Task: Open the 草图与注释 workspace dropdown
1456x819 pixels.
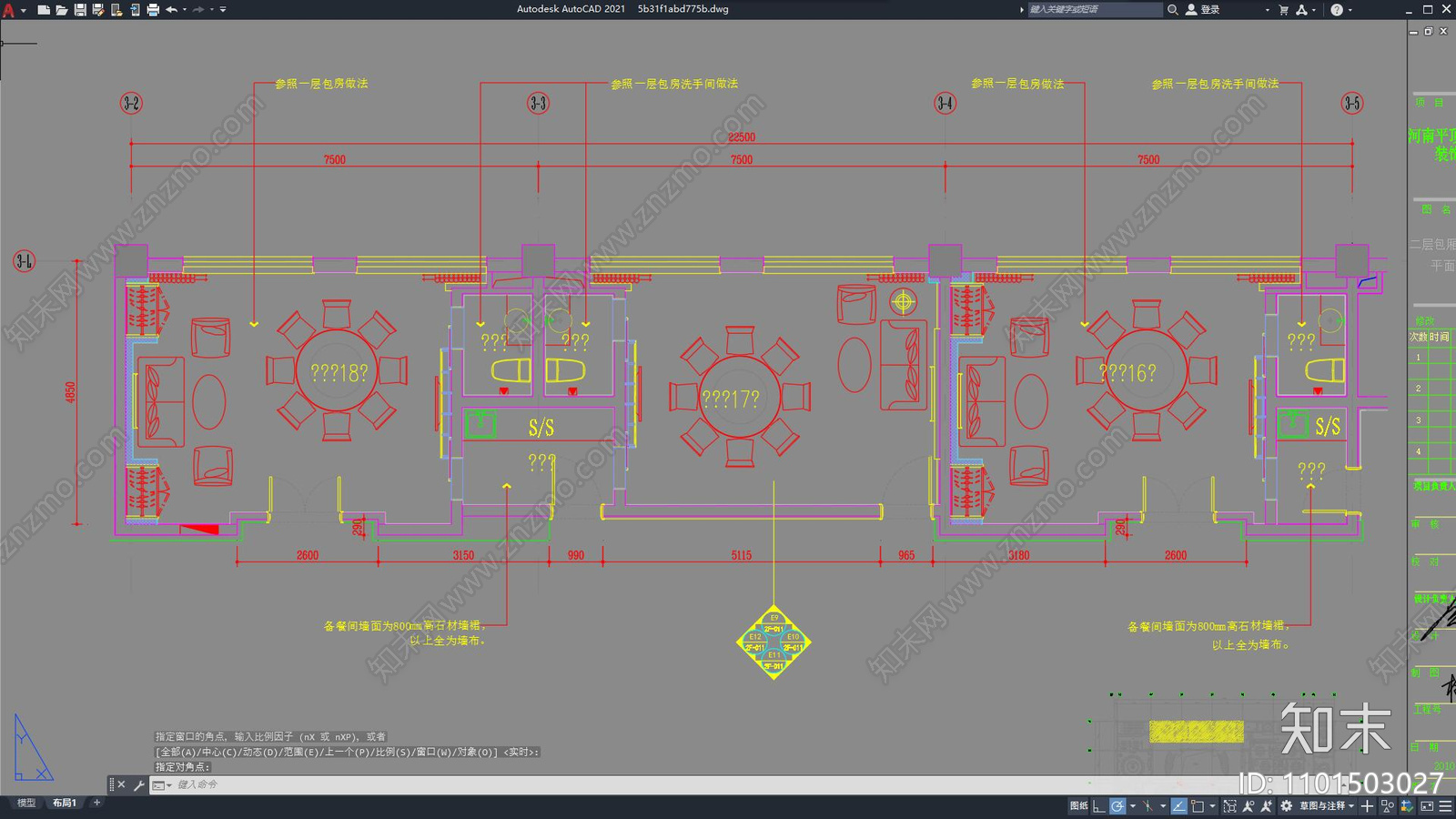Action: 1327,806
